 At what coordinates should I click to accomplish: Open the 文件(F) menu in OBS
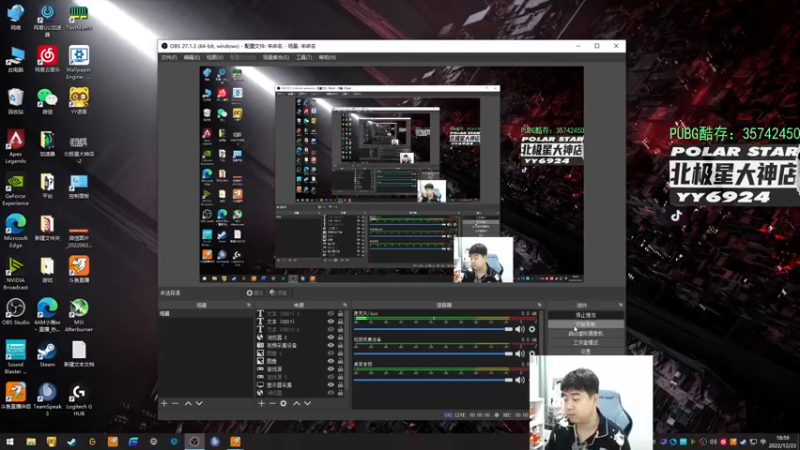coord(169,58)
